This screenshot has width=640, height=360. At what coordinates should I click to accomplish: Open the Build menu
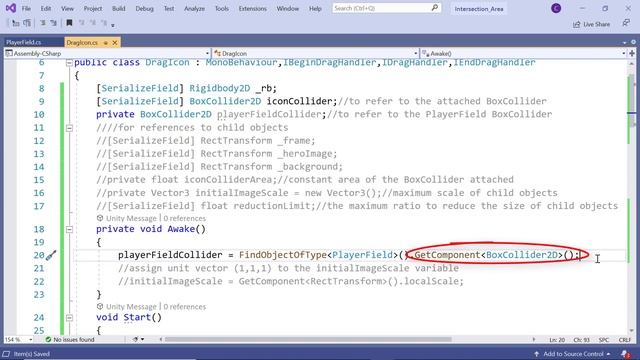(118, 9)
